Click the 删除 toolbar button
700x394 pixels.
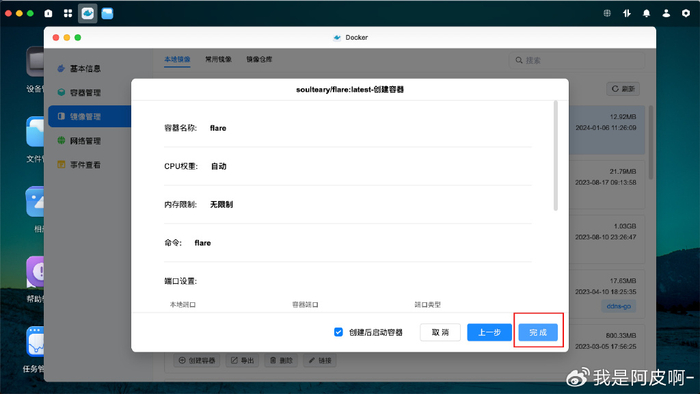pos(281,361)
